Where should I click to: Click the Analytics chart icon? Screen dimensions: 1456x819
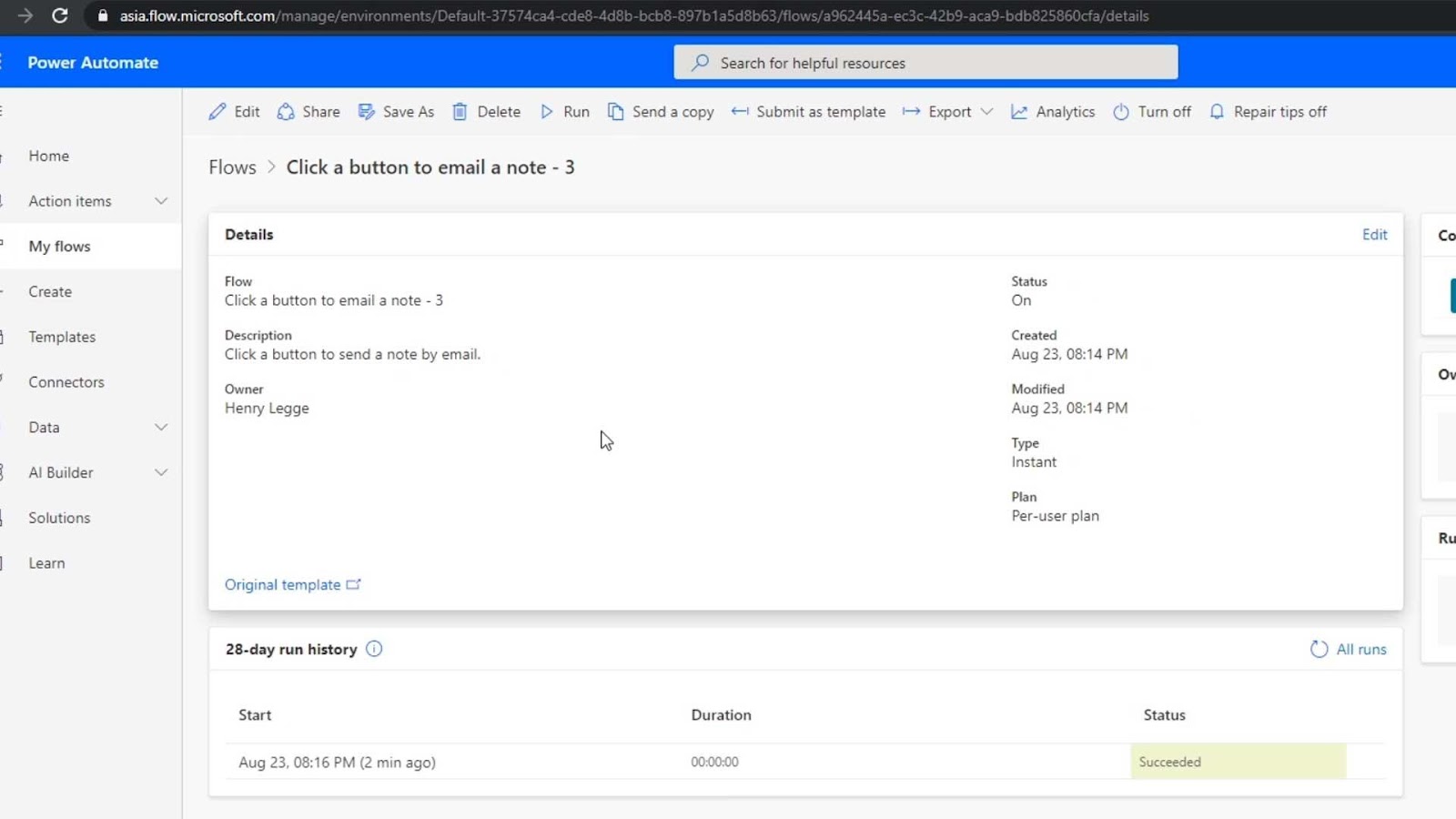(1019, 112)
